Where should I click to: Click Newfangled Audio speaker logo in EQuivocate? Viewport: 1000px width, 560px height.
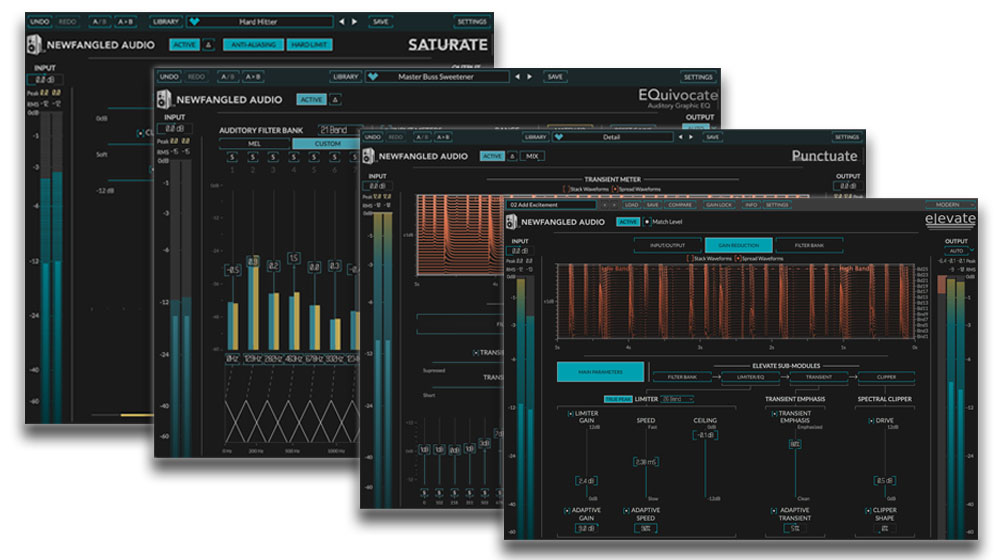point(164,99)
